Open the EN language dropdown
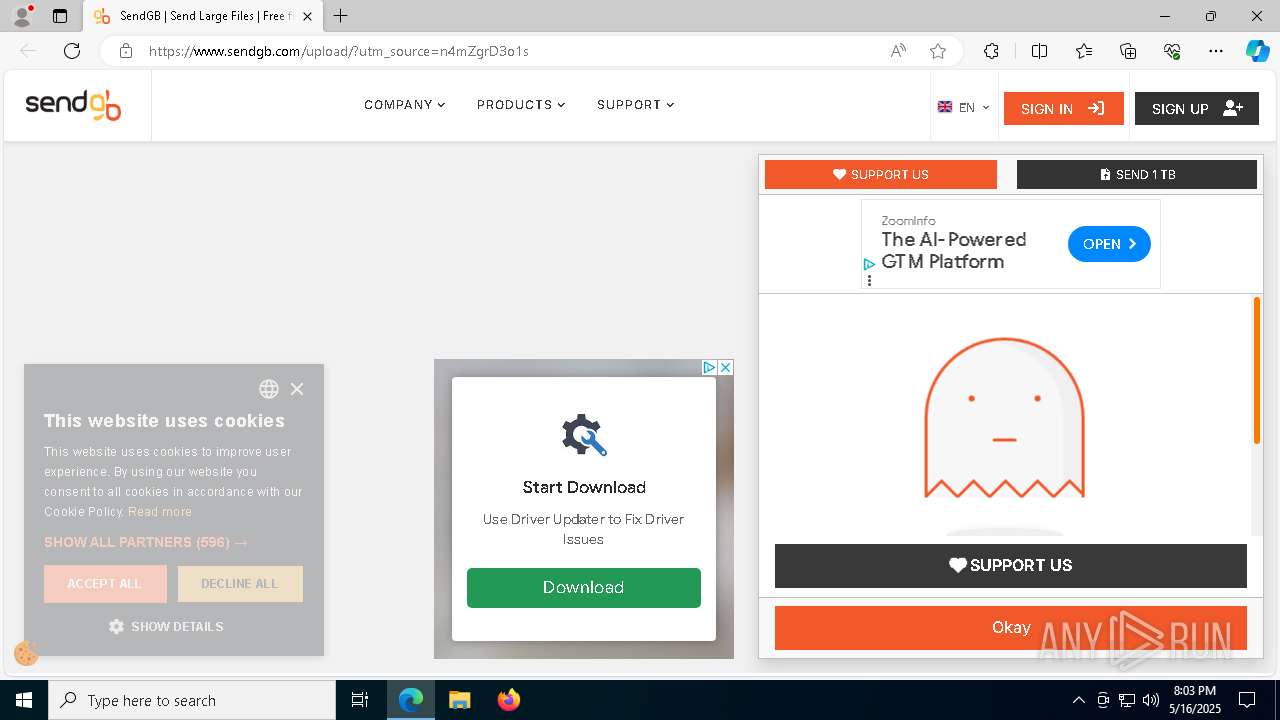Image resolution: width=1280 pixels, height=720 pixels. [x=963, y=107]
